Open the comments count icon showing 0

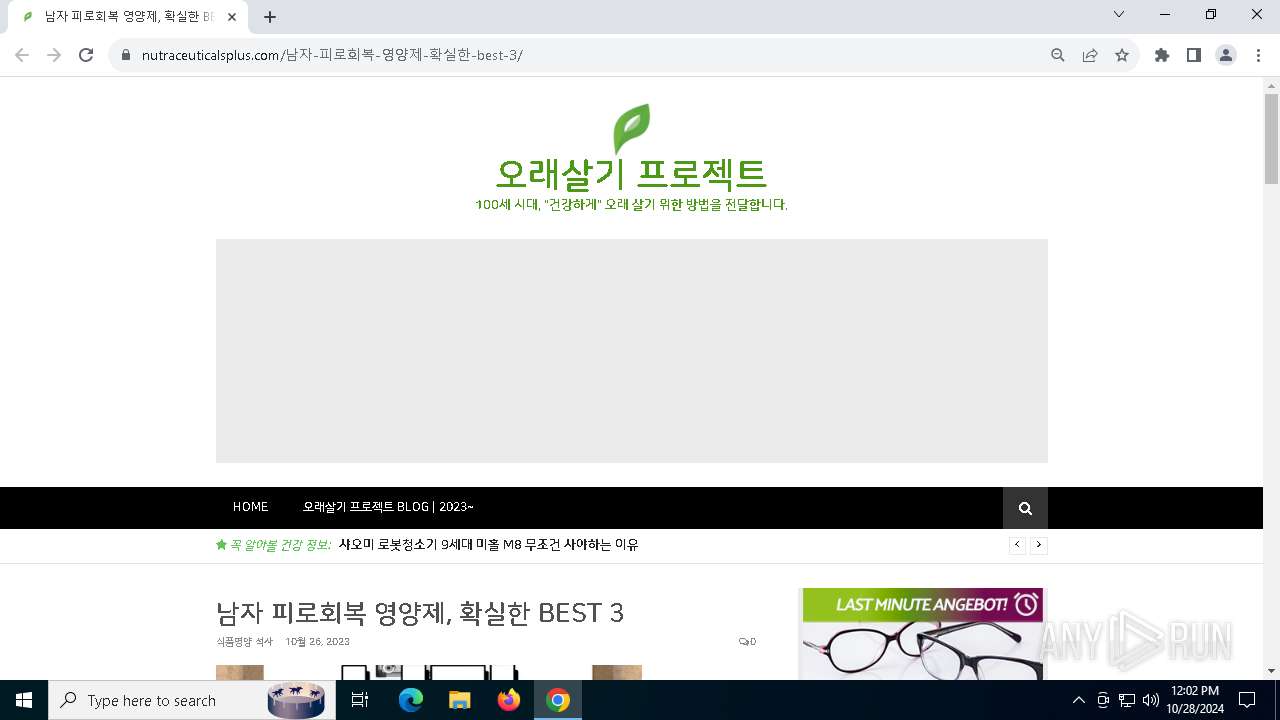point(747,642)
